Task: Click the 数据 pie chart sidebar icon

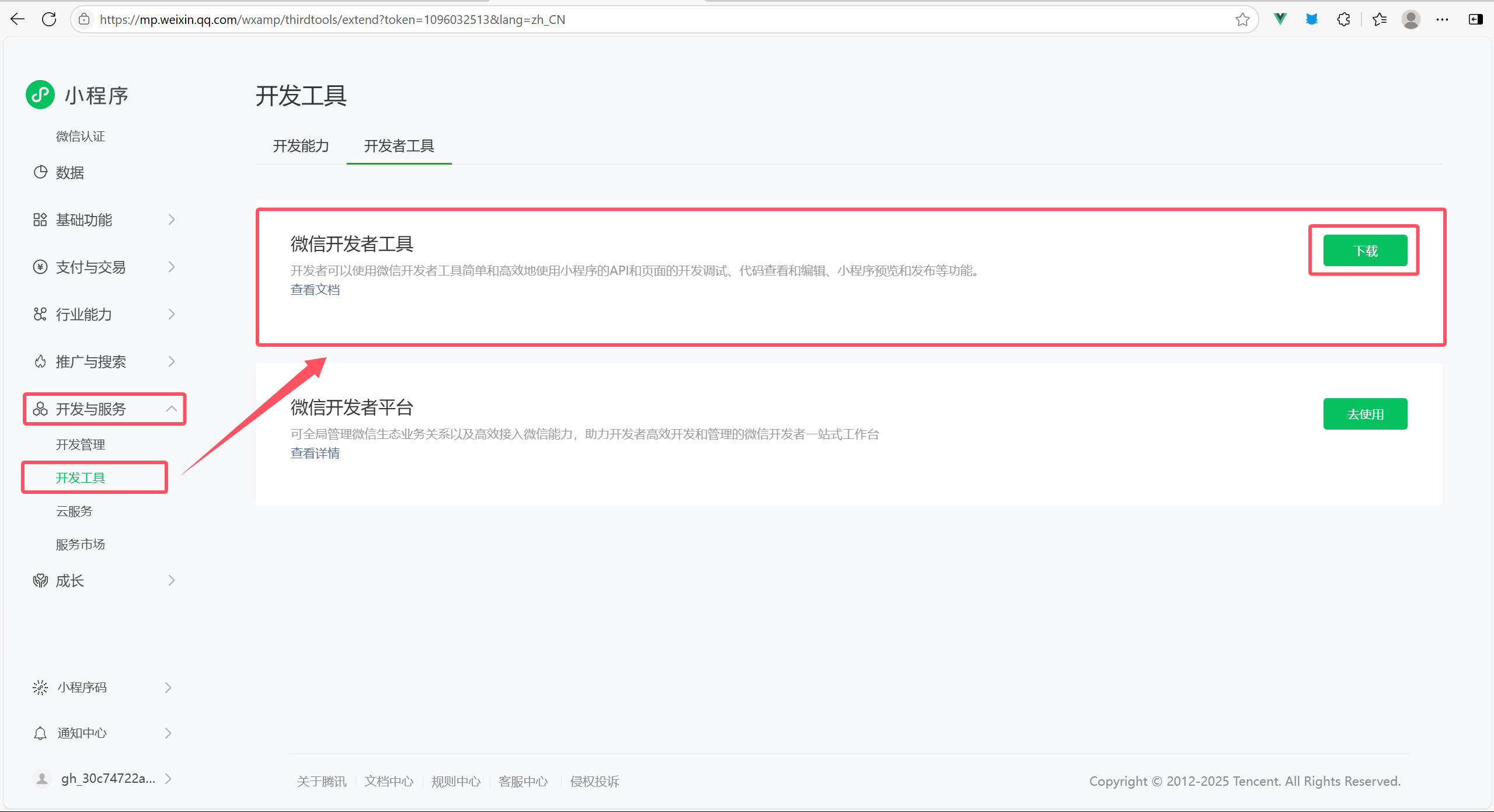Action: 40,172
